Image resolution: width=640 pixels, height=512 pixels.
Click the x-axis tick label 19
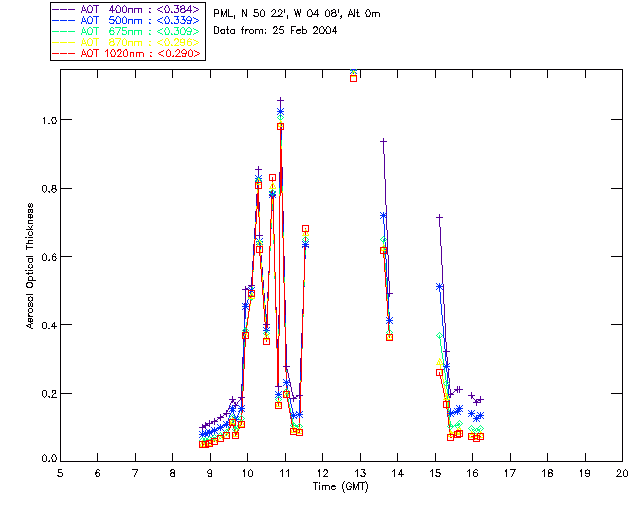point(585,473)
